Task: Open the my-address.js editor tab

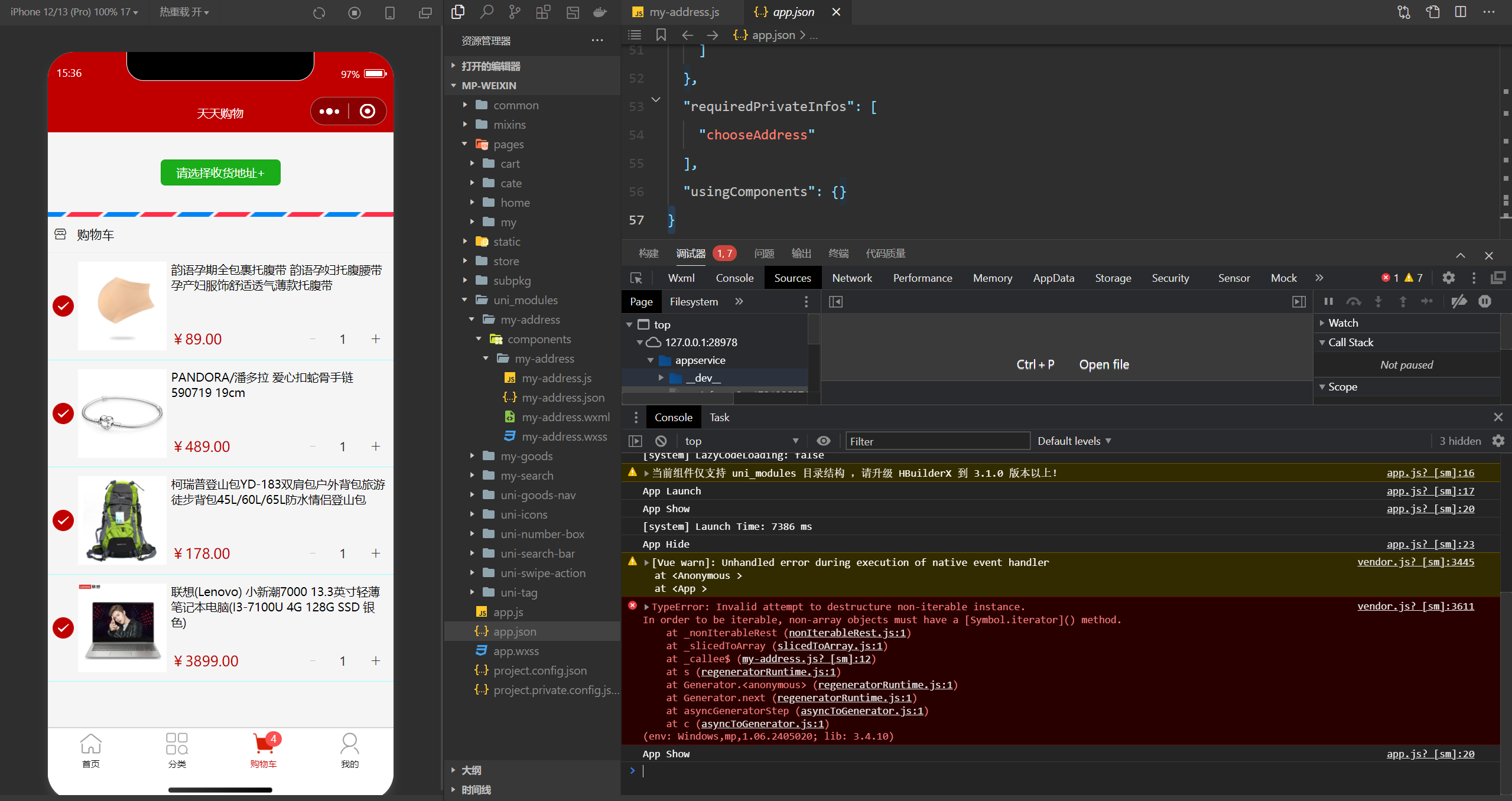Action: (684, 12)
